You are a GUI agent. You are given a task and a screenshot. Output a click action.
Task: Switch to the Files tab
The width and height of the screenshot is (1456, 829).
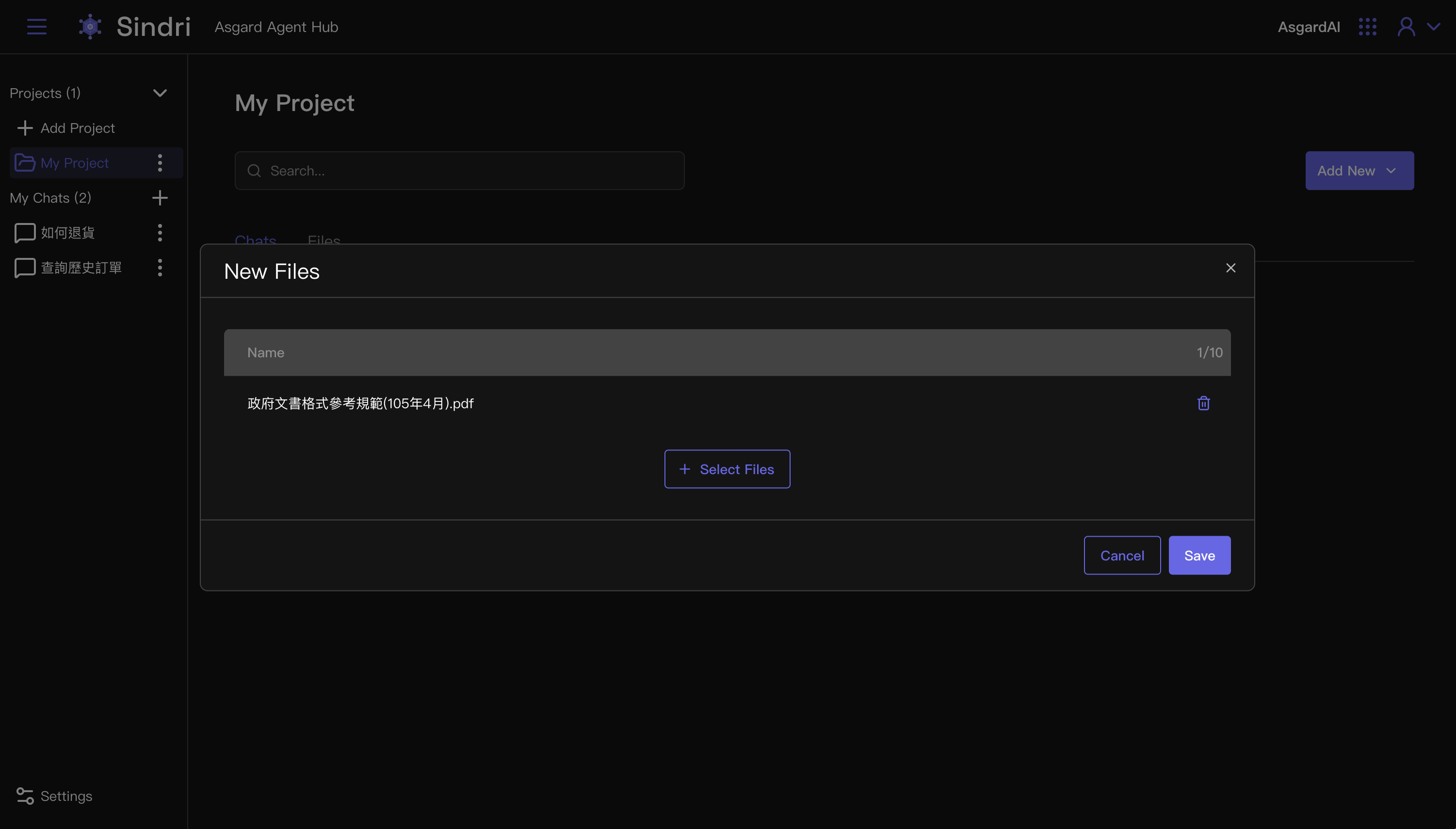(x=324, y=239)
